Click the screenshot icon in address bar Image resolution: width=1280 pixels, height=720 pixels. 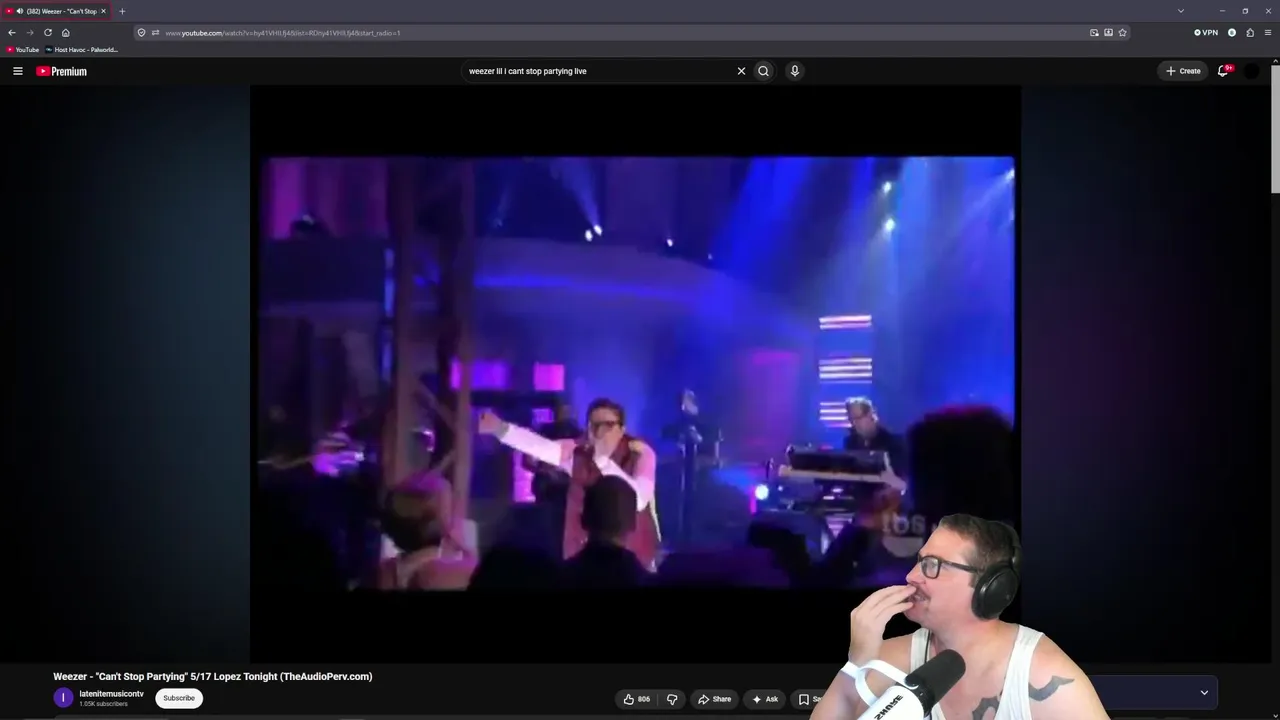click(1108, 33)
